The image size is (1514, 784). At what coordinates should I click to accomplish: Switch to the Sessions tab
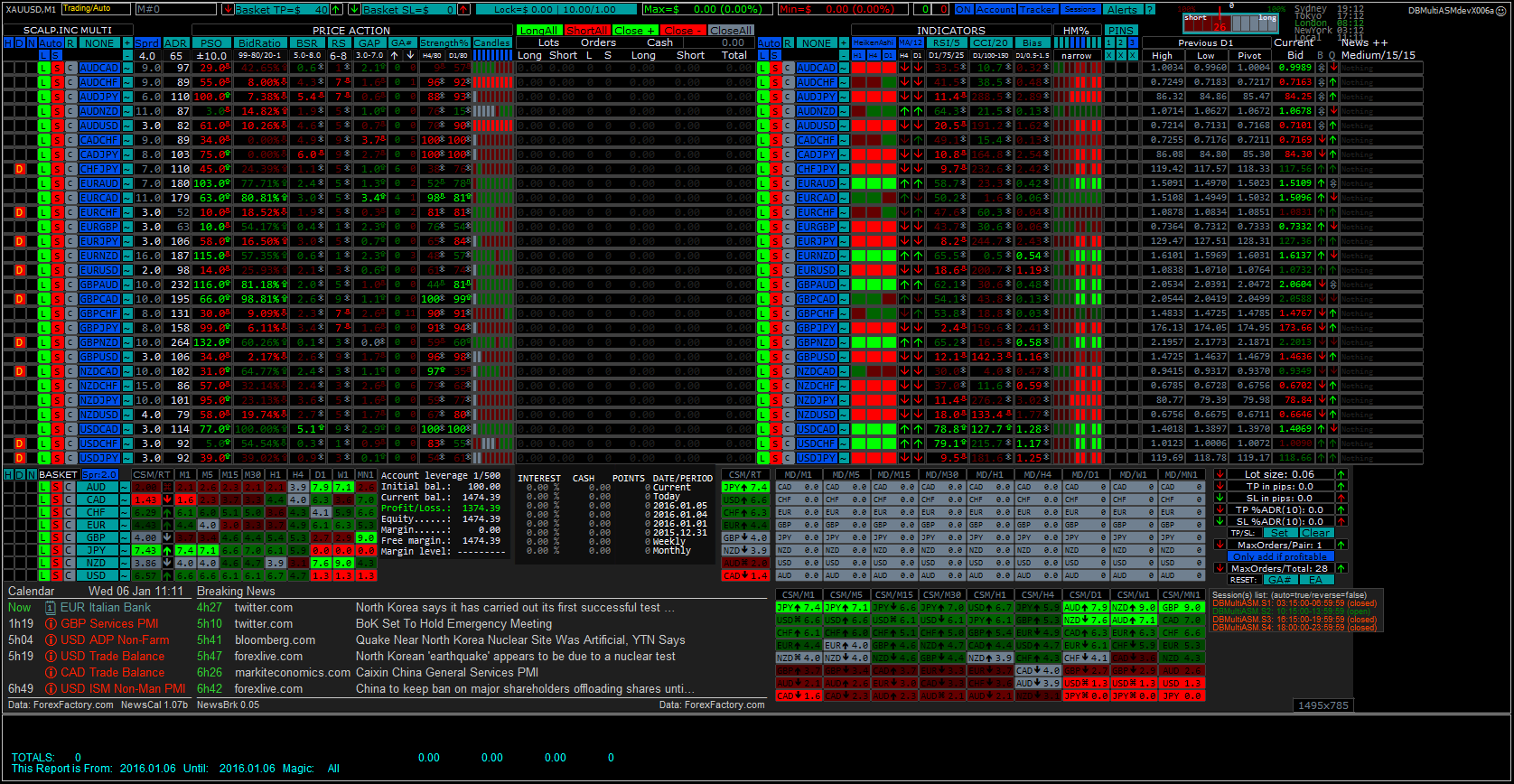pos(1080,9)
